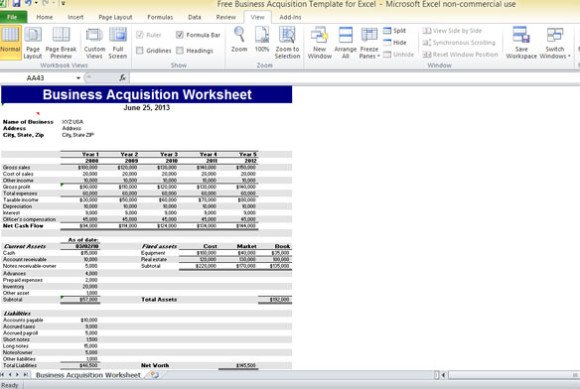Click the Business Acquisition Worksheet title banner
Image resolution: width=580 pixels, height=389 pixels.
(x=146, y=94)
